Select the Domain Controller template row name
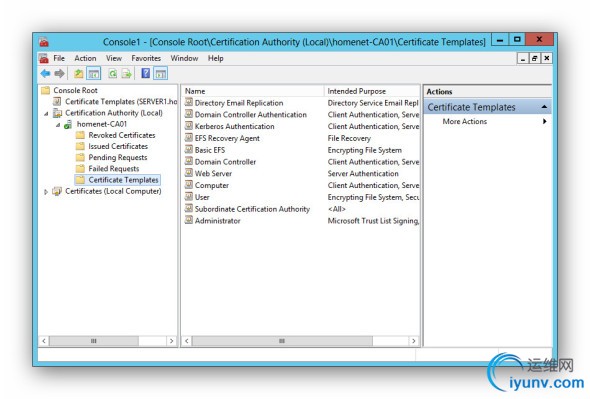Screen dimensions: 590x399 (x=225, y=161)
